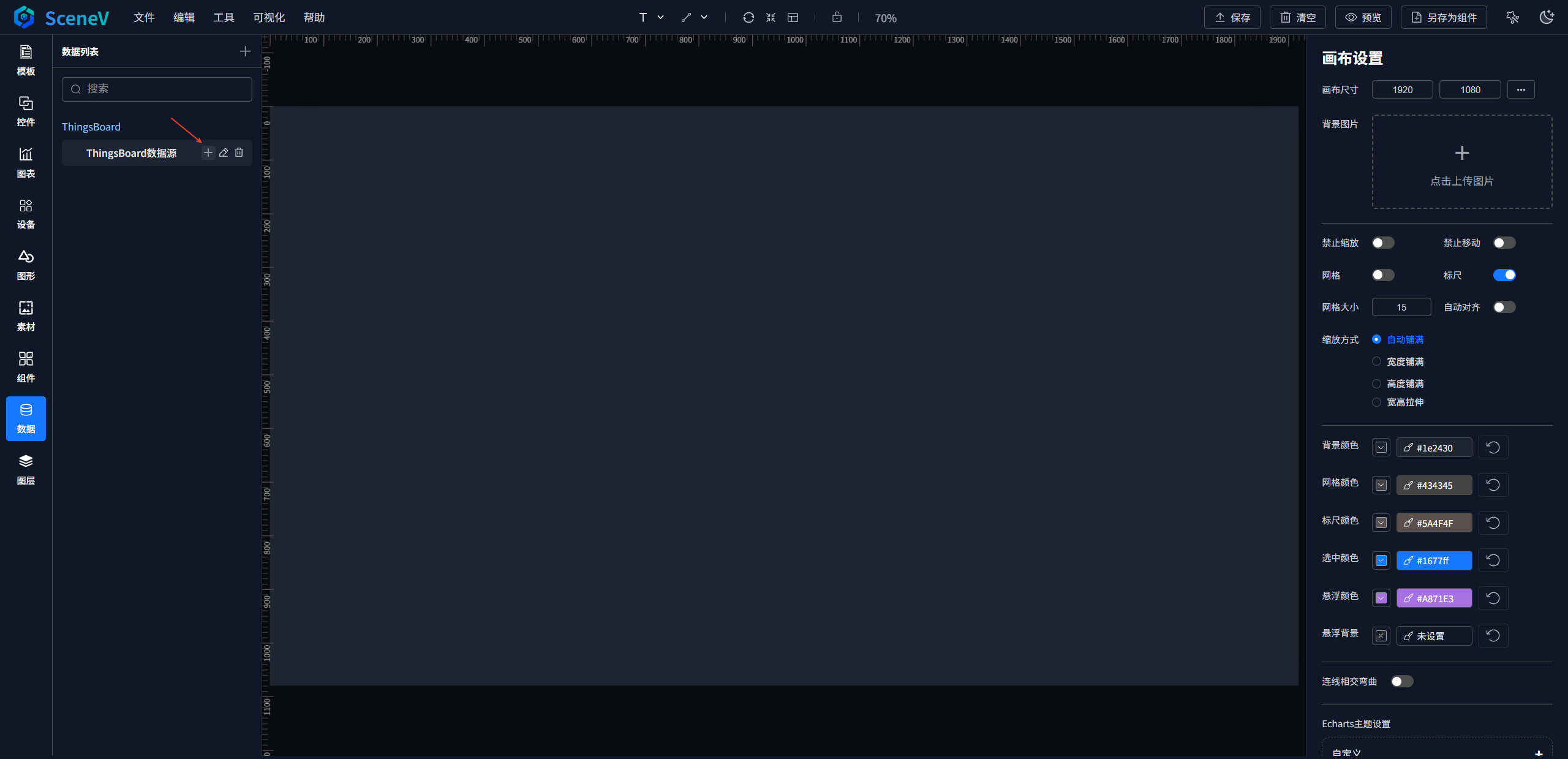This screenshot has height=759, width=1568.
Task: Open 悬浮颜色 swatch dropdown
Action: click(x=1381, y=599)
